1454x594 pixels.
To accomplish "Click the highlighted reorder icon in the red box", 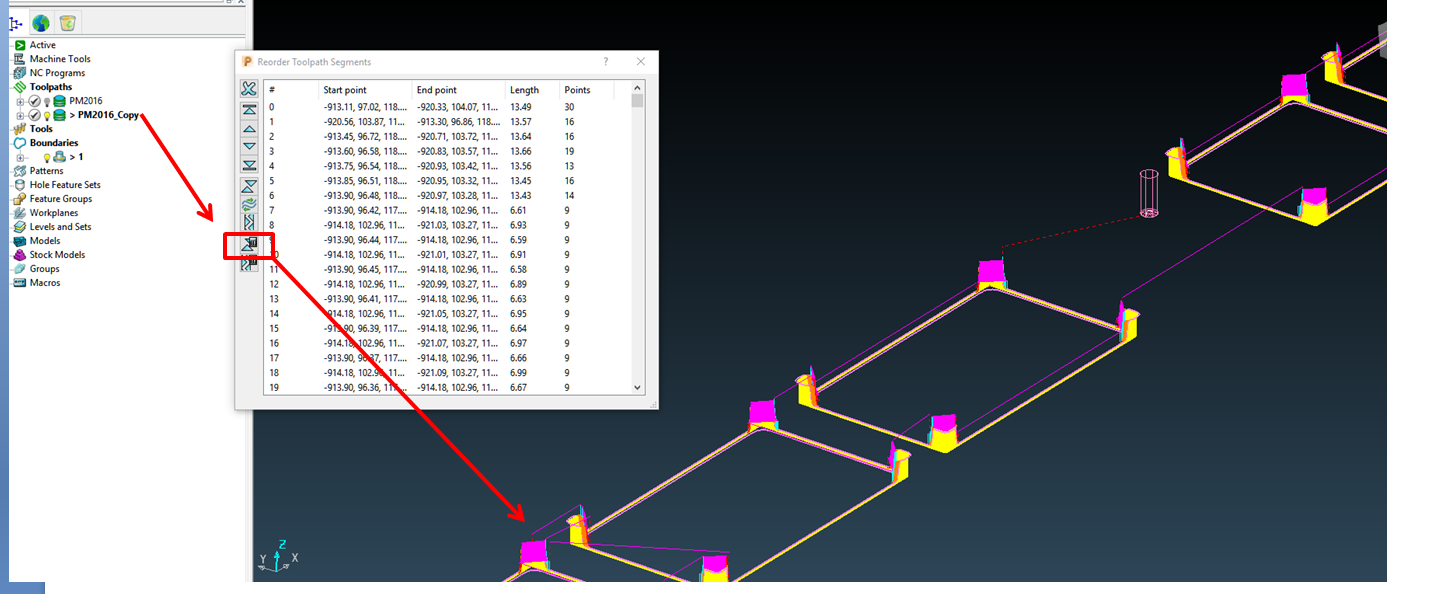I will [x=248, y=245].
